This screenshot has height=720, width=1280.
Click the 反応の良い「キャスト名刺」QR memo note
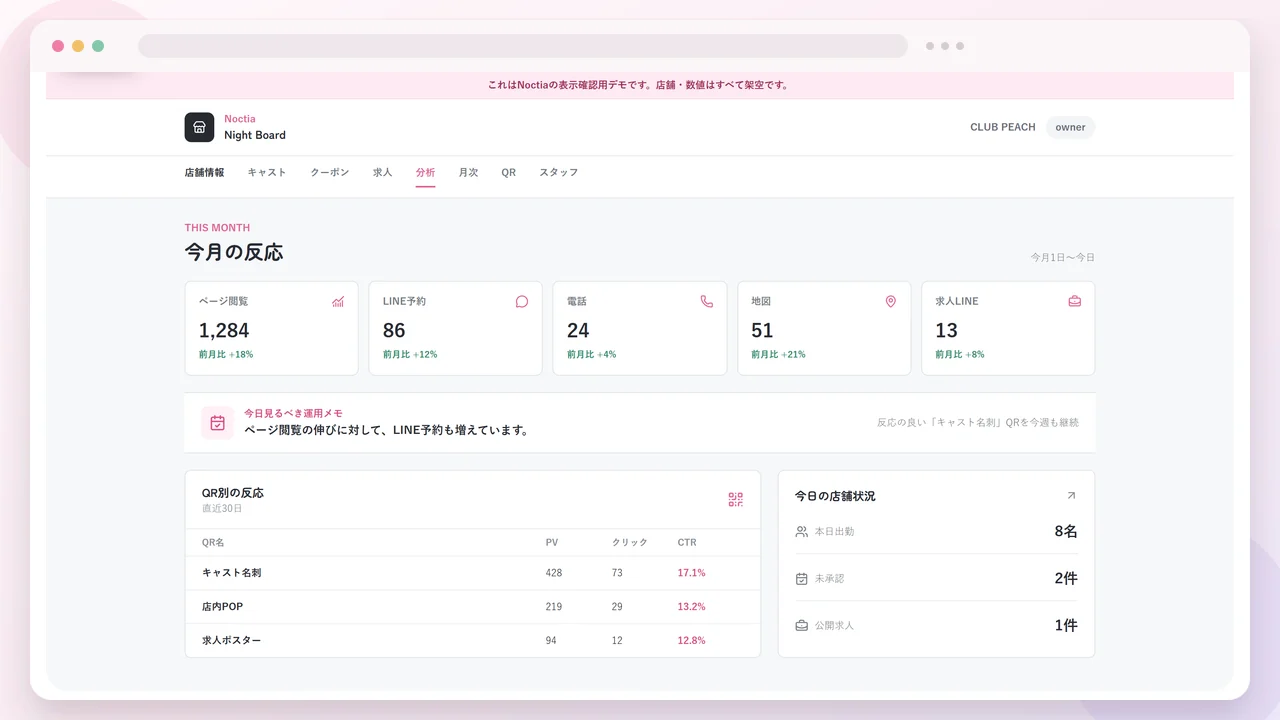(978, 423)
